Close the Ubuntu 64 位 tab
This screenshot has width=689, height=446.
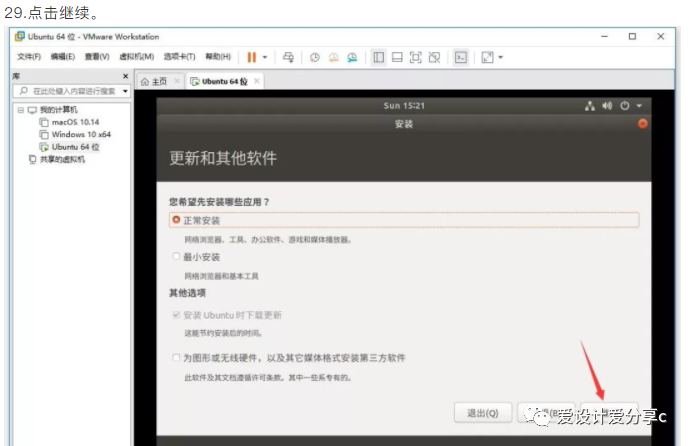tap(257, 81)
